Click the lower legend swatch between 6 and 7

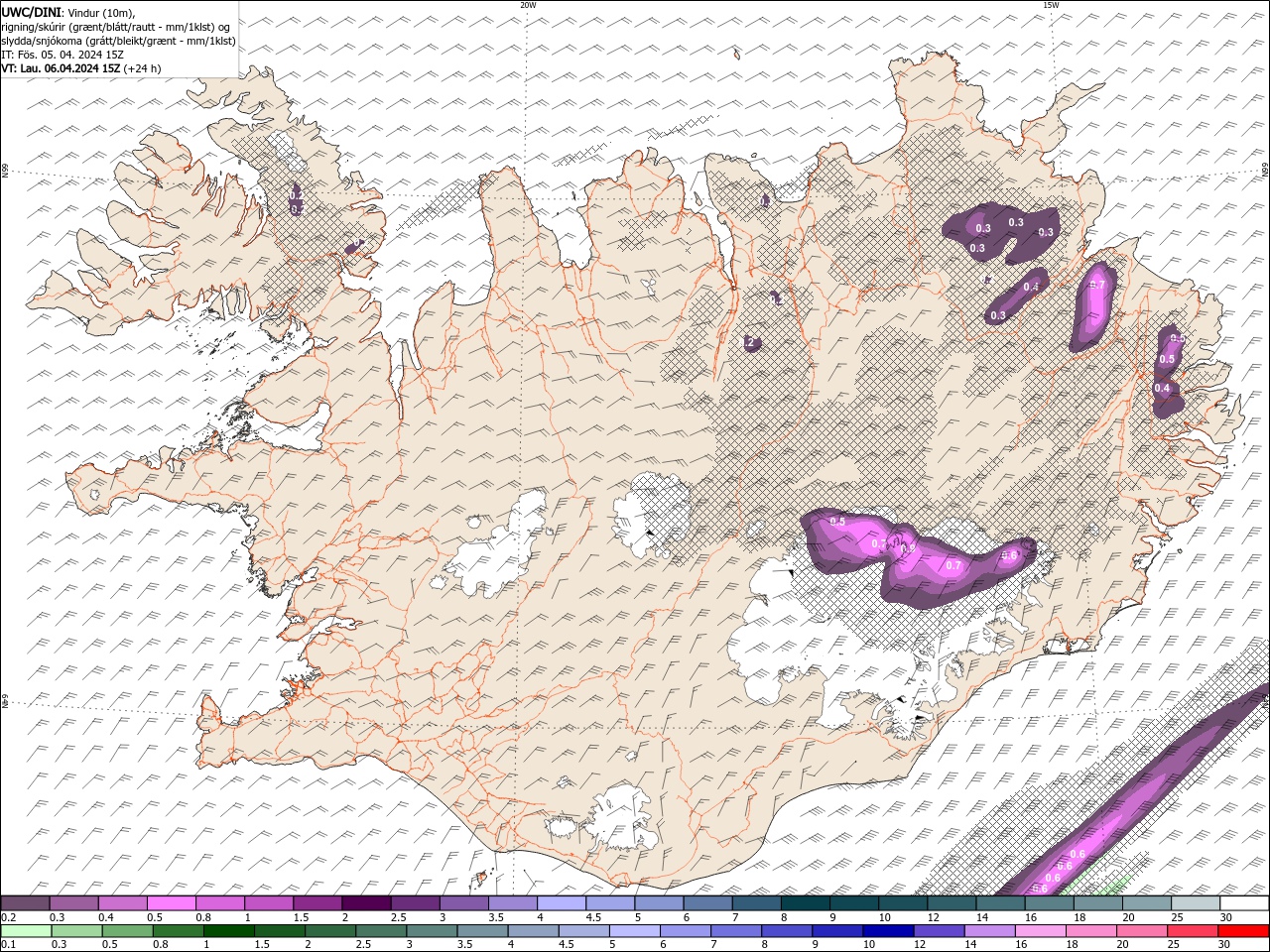686,930
